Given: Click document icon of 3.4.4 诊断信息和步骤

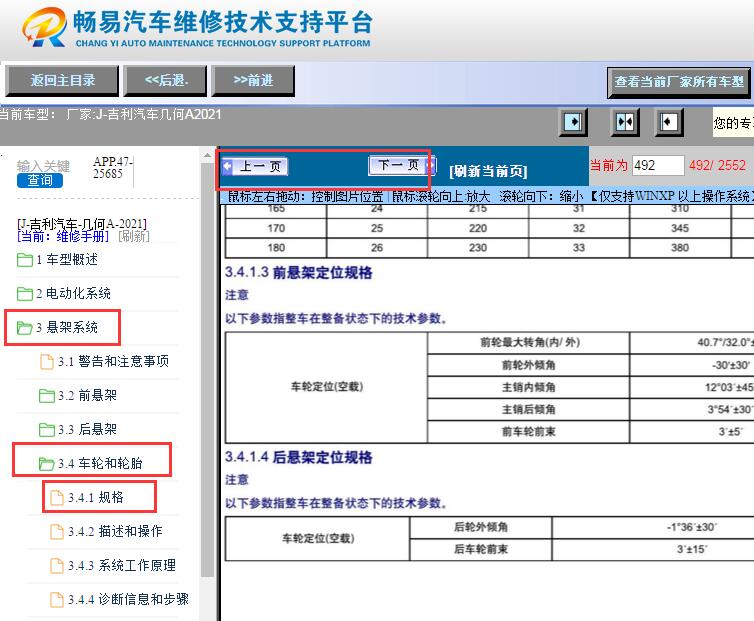Looking at the screenshot, I should tap(57, 599).
